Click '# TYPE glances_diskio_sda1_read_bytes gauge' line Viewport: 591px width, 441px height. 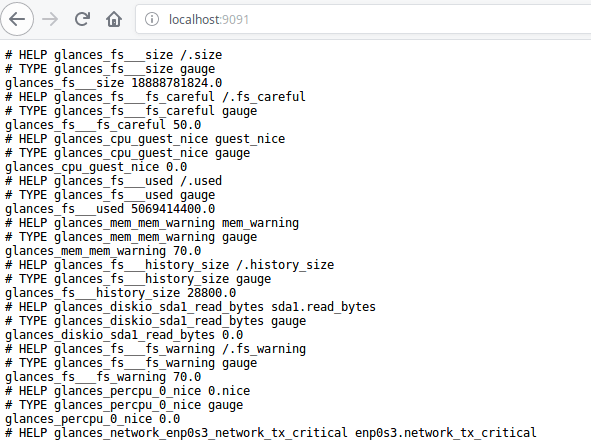click(x=155, y=321)
